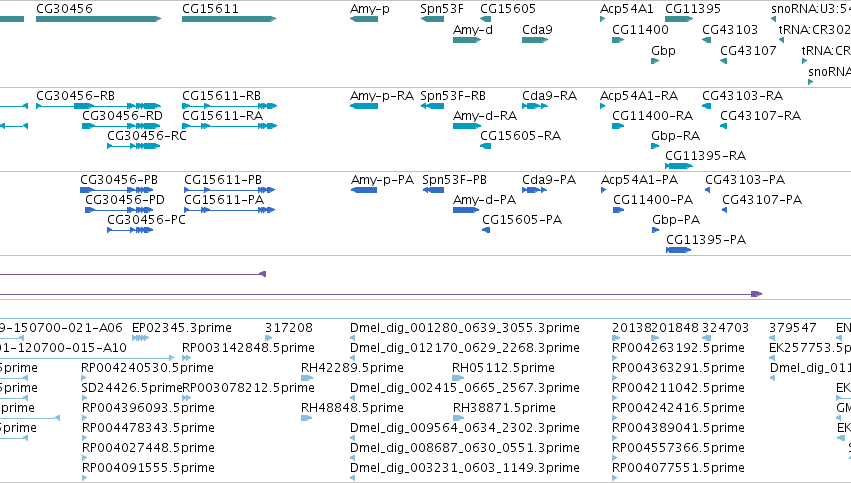Click the RH38871.5prime feature label
The height and width of the screenshot is (483, 851).
504,408
